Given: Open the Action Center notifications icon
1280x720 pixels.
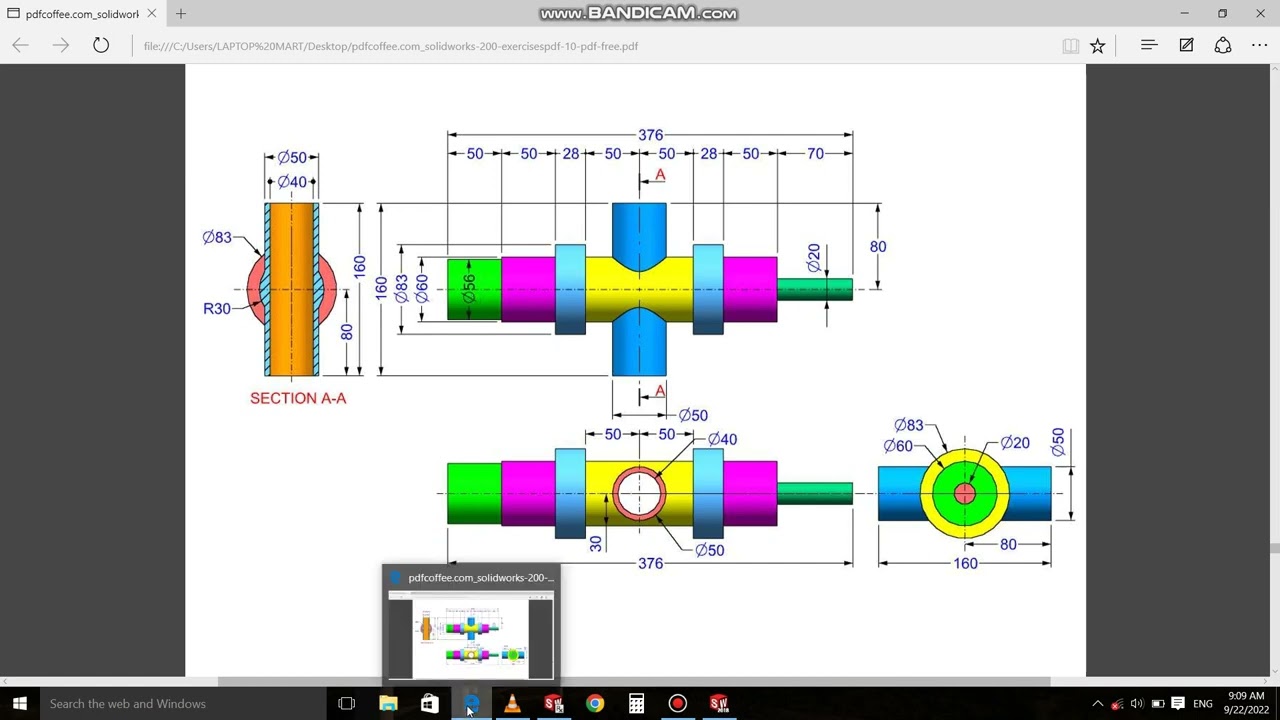Looking at the screenshot, I should 1178,704.
